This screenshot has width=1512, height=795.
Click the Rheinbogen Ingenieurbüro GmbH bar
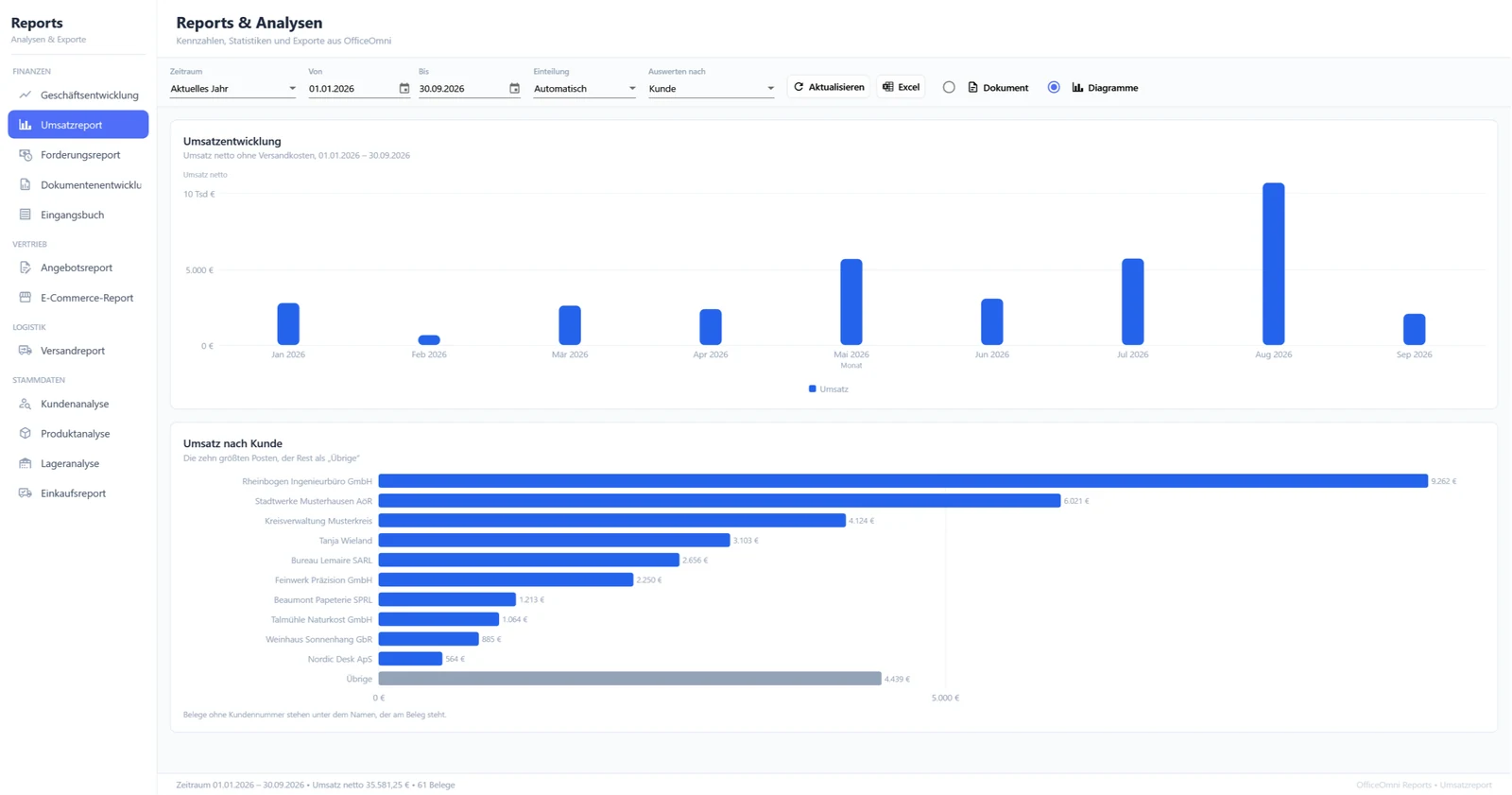coord(903,481)
